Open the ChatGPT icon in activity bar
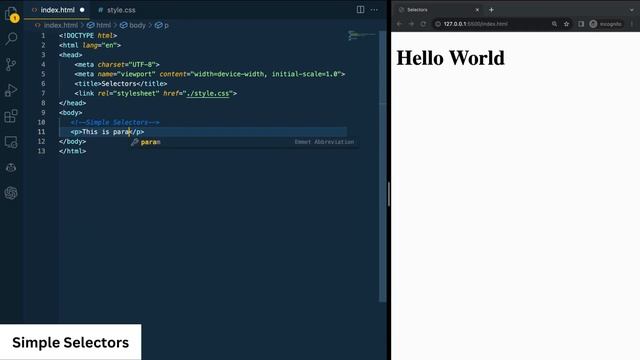 [11, 193]
